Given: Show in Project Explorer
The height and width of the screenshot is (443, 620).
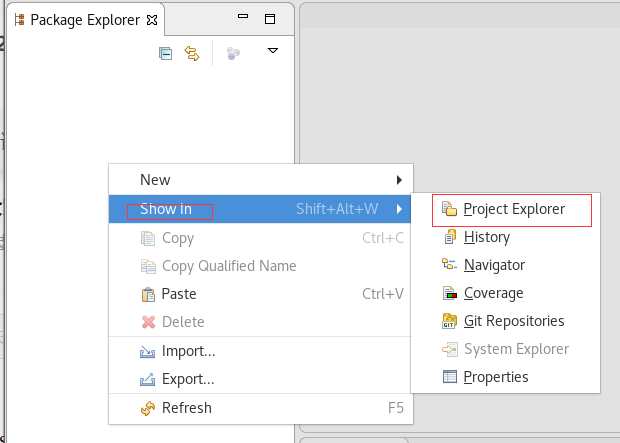Looking at the screenshot, I should coord(505,209).
